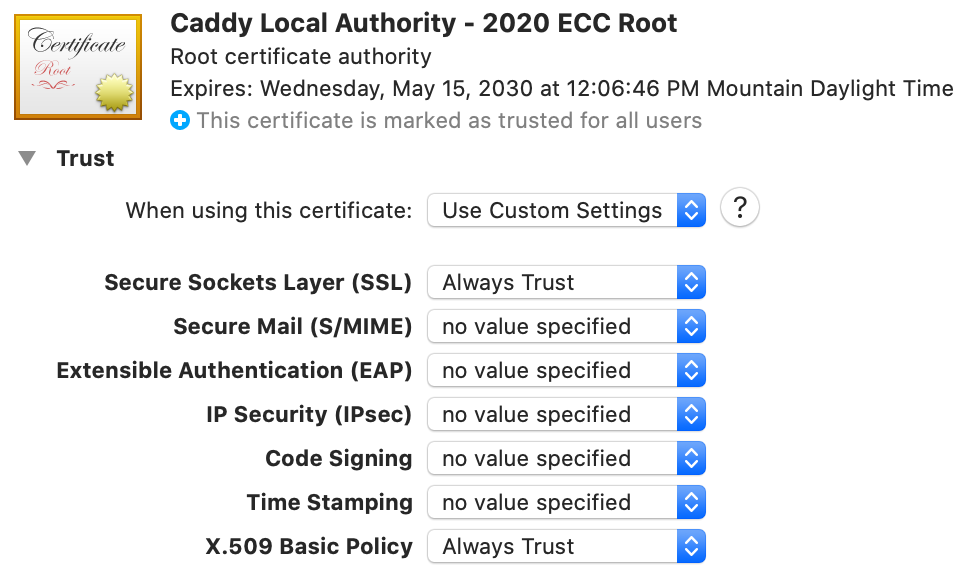Image resolution: width=978 pixels, height=580 pixels.
Task: Collapse the Trust section disclosure triangle
Action: click(x=26, y=157)
